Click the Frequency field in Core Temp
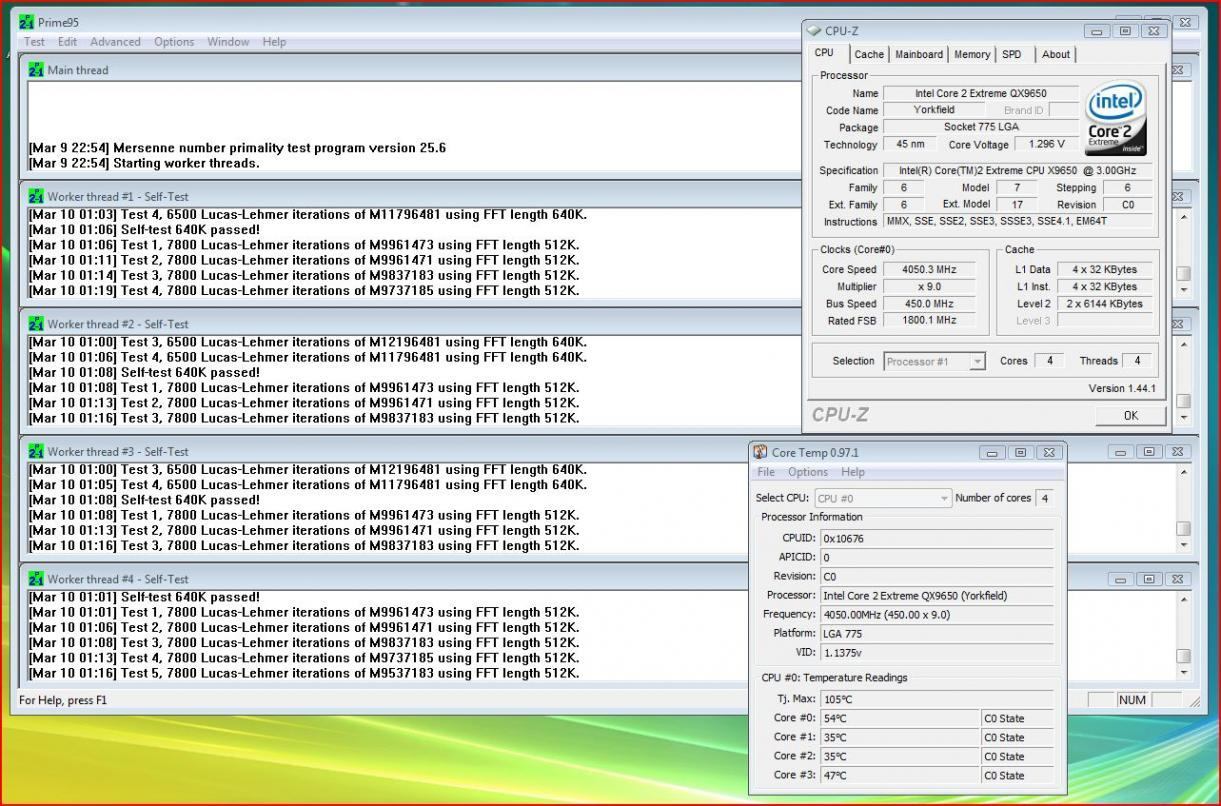The height and width of the screenshot is (806, 1221). pyautogui.click(x=936, y=615)
